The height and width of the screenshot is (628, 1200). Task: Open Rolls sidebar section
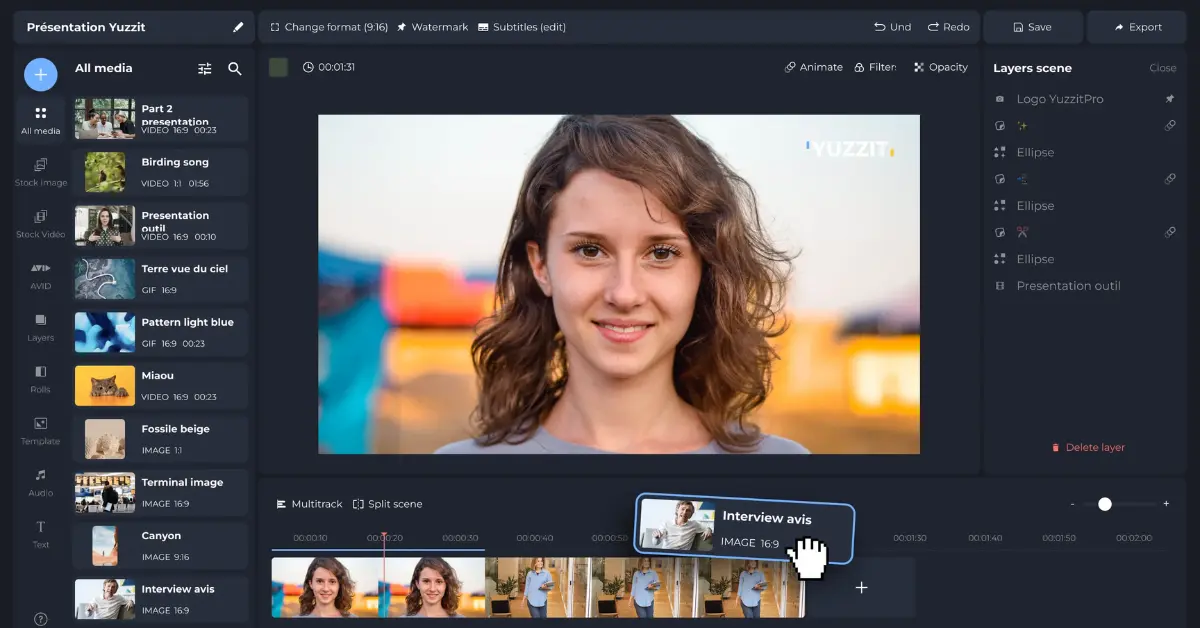pyautogui.click(x=41, y=379)
